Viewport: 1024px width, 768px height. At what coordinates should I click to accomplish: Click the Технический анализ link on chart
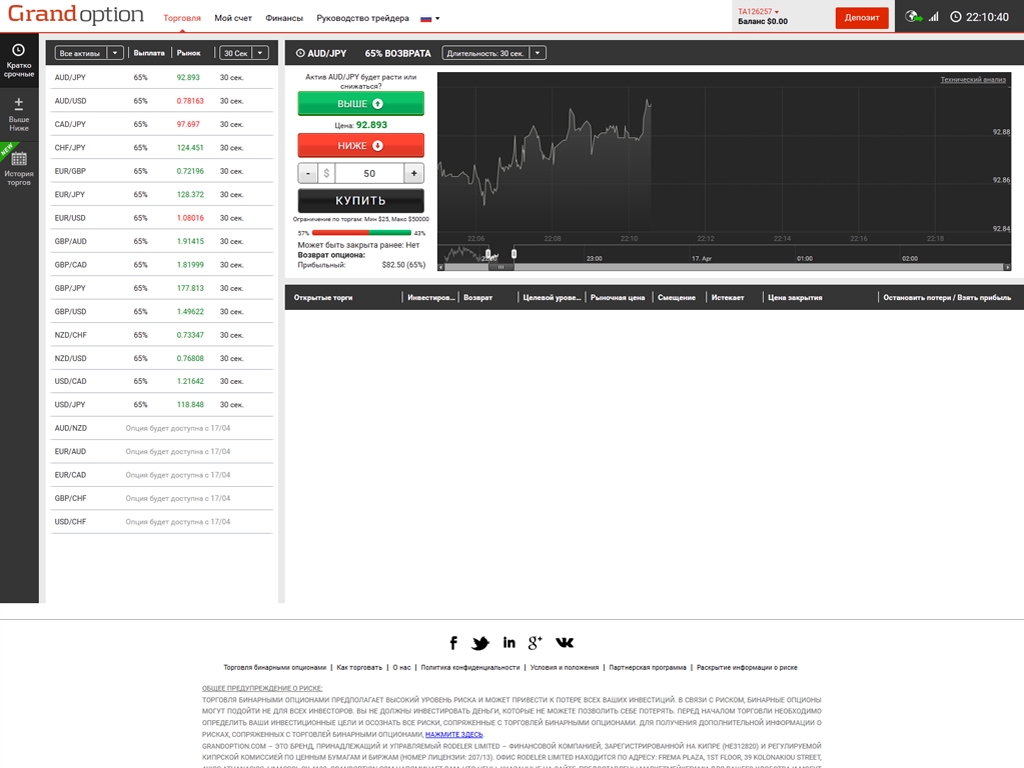click(x=972, y=80)
